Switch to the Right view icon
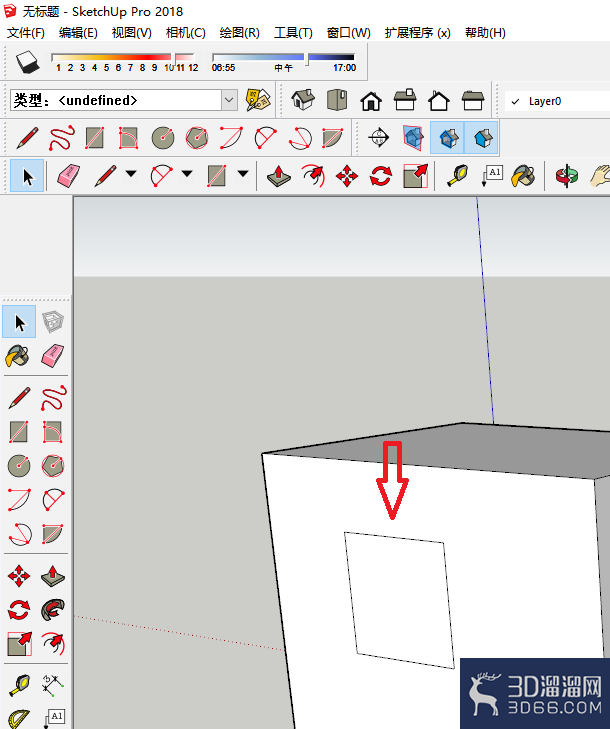This screenshot has height=729, width=610. coord(405,100)
